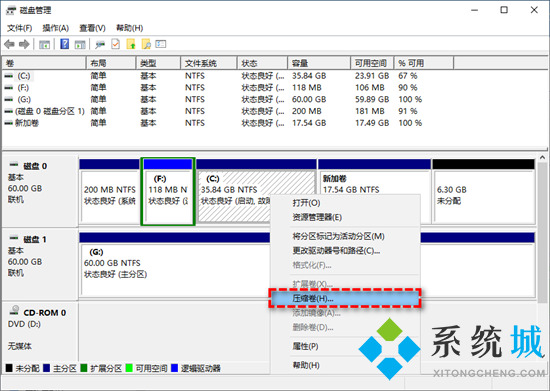Click the folder with magnifier toolbar icon
The height and width of the screenshot is (391, 550).
(x=146, y=44)
